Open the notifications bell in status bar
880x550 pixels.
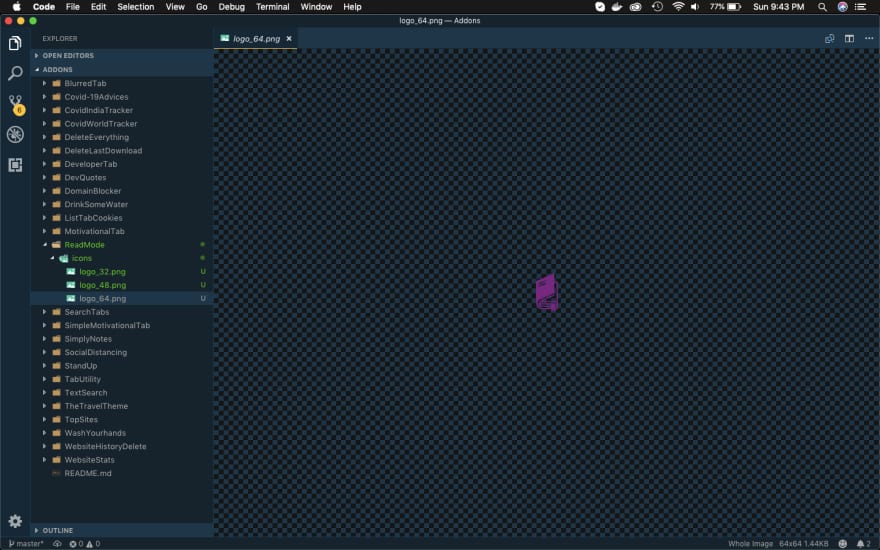pyautogui.click(x=863, y=544)
